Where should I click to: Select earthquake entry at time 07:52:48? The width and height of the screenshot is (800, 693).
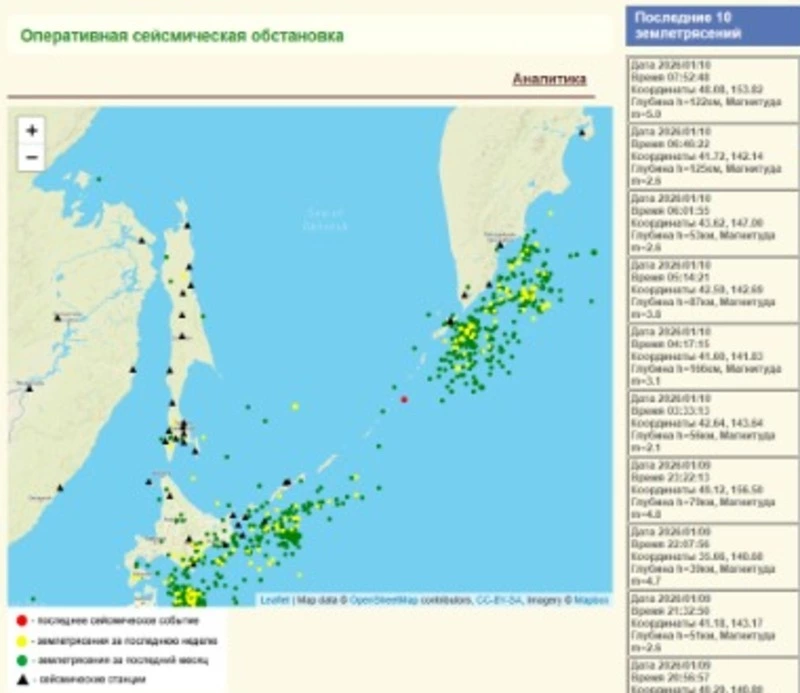(x=704, y=89)
